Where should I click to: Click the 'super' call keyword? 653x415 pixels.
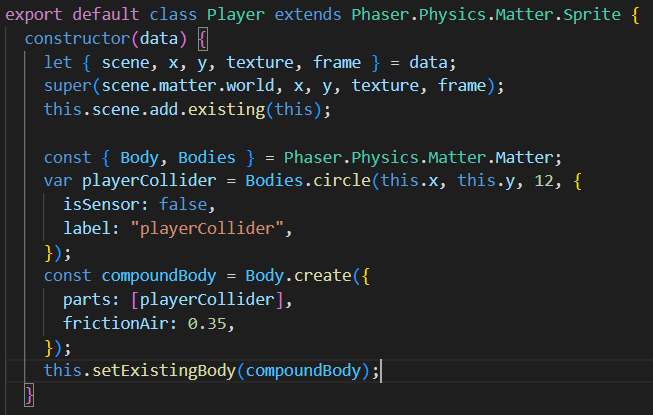68,86
